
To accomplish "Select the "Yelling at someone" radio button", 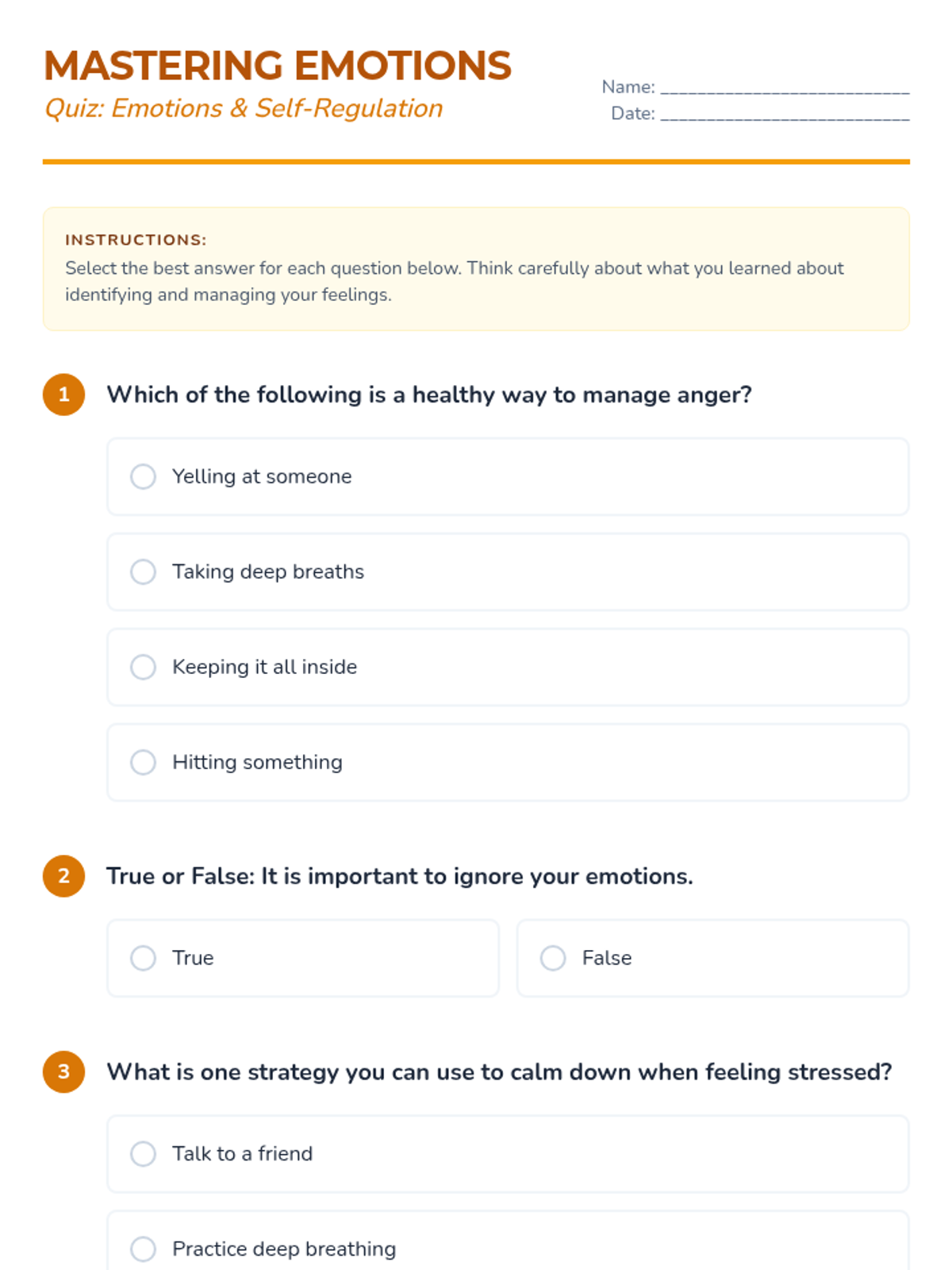I will (144, 476).
